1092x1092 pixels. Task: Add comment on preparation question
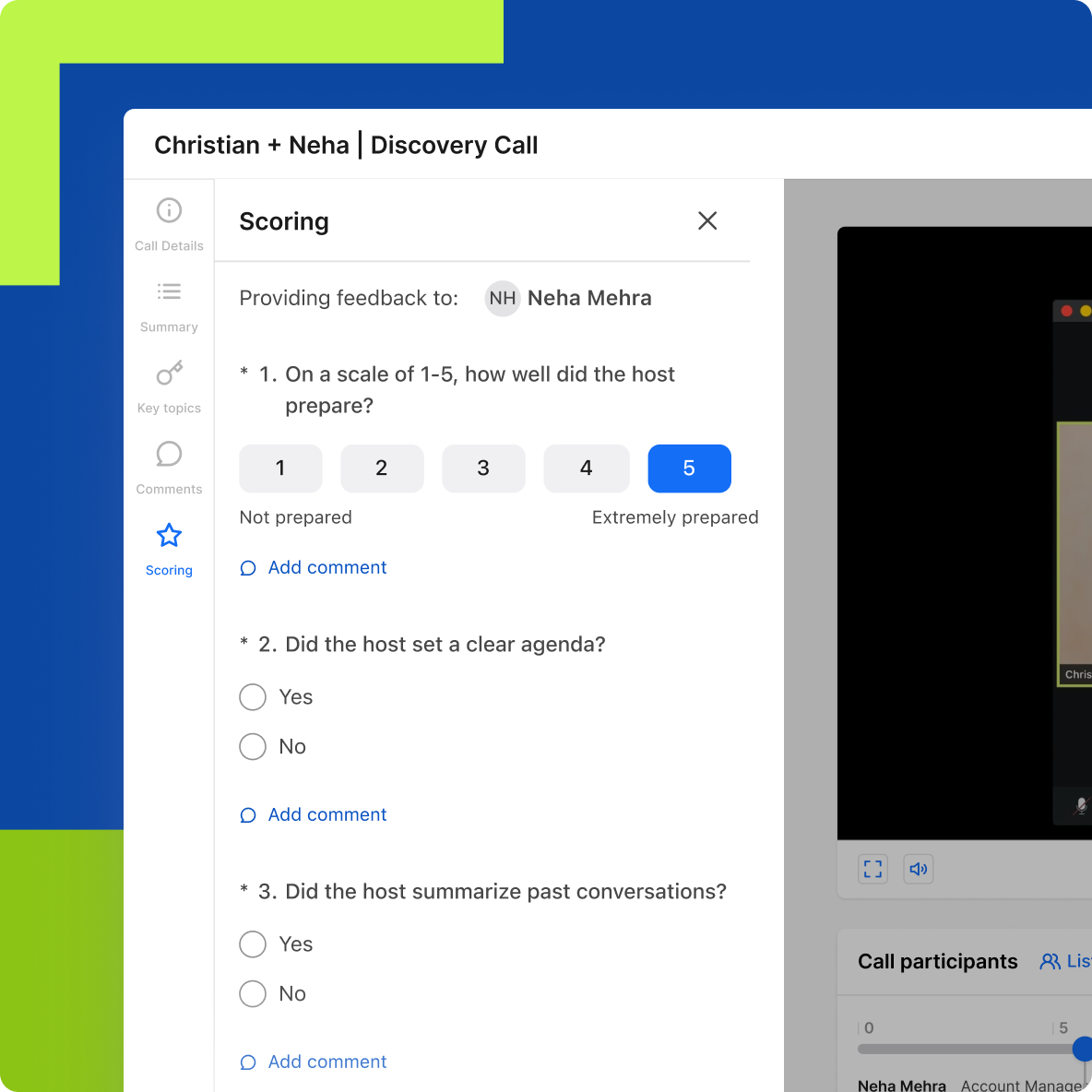click(314, 567)
